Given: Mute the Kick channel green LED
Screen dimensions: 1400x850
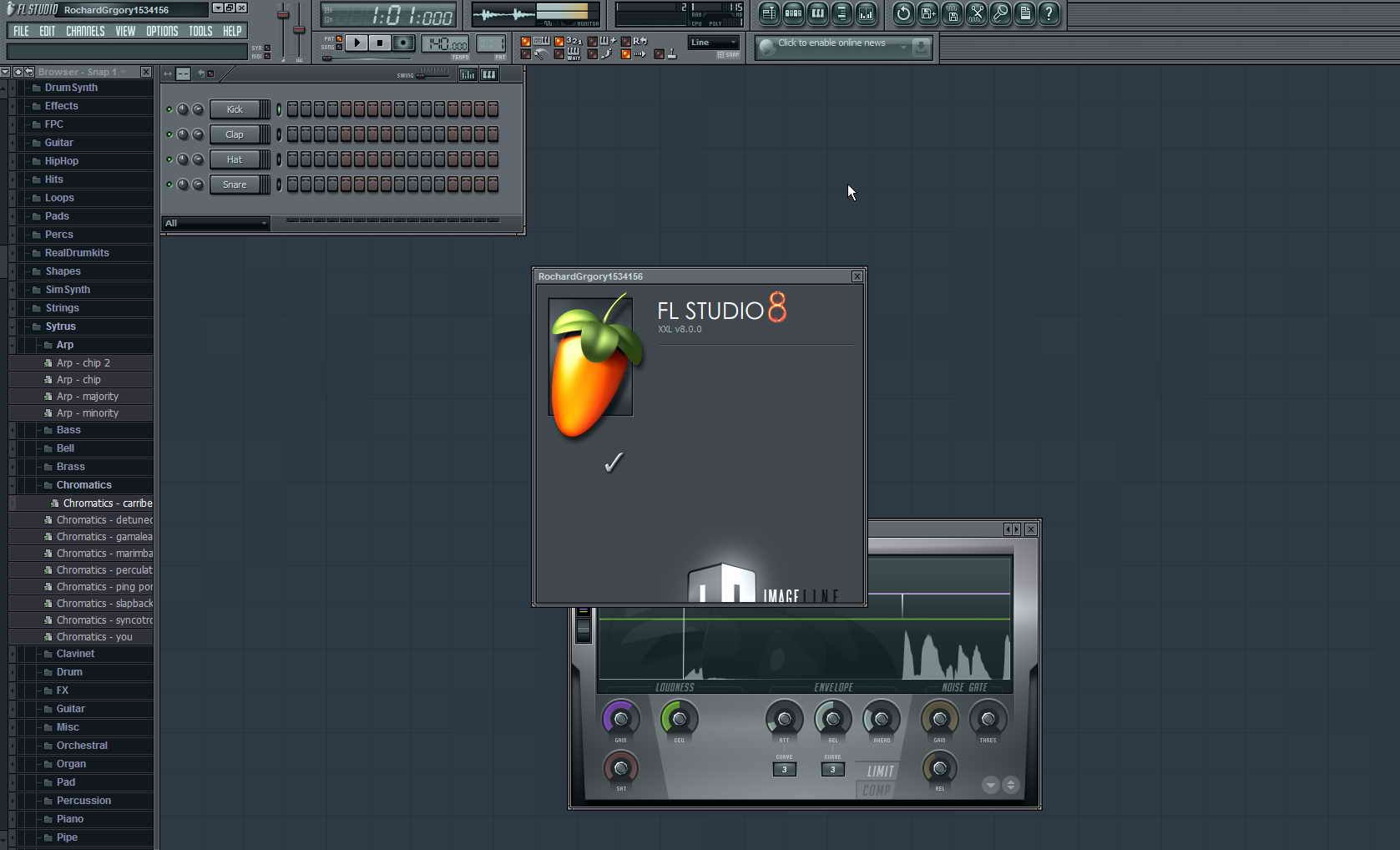Looking at the screenshot, I should 169,109.
